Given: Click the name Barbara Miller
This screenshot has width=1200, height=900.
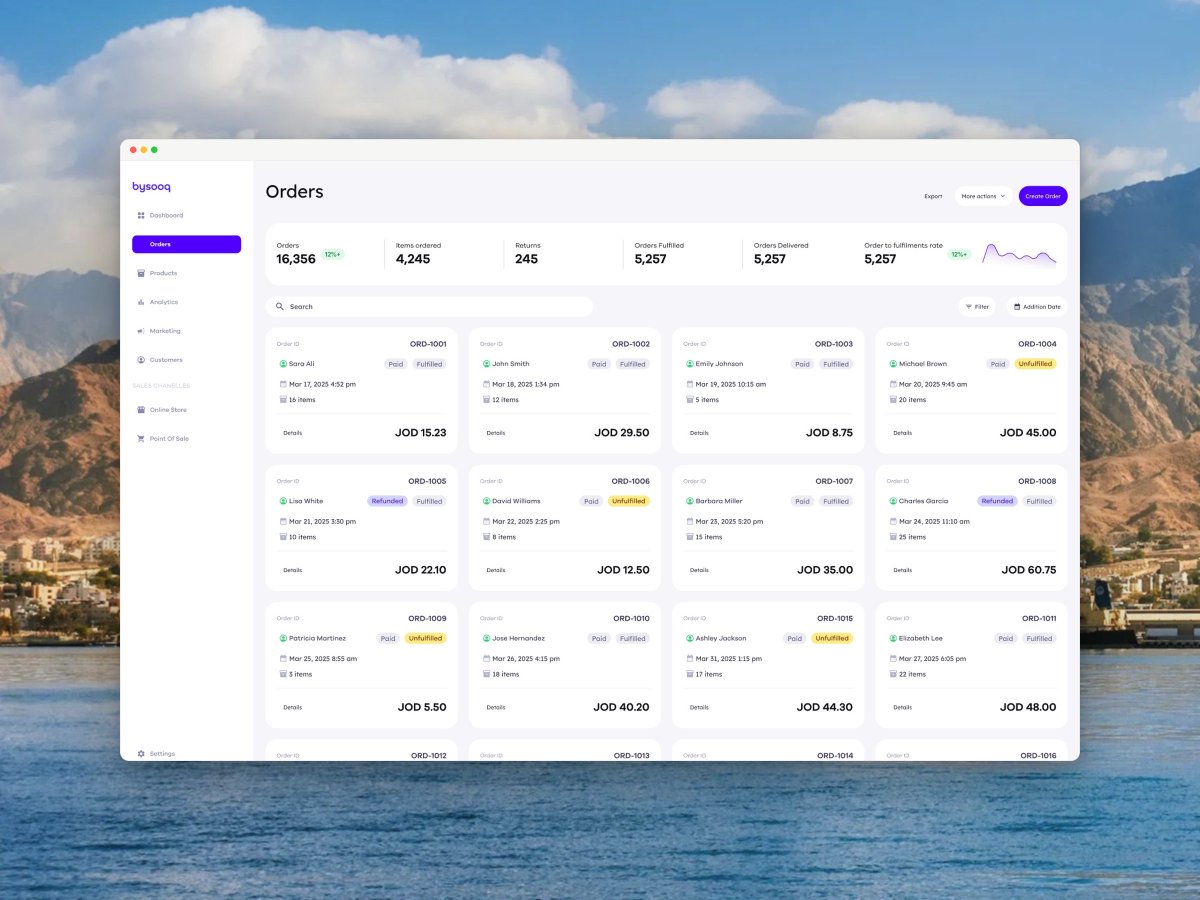Looking at the screenshot, I should coord(719,501).
